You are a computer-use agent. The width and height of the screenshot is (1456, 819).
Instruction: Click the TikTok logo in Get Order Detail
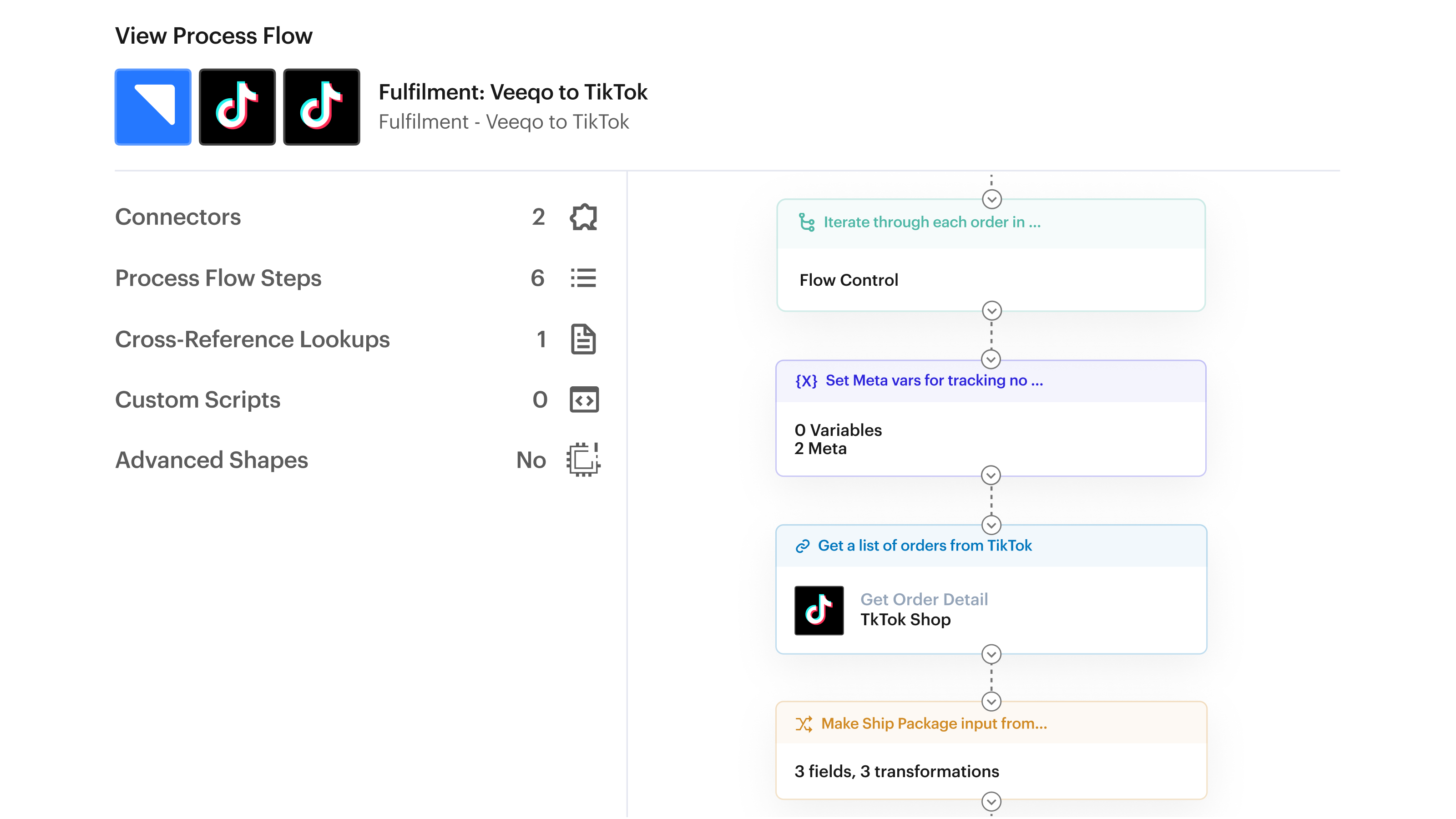click(x=819, y=610)
